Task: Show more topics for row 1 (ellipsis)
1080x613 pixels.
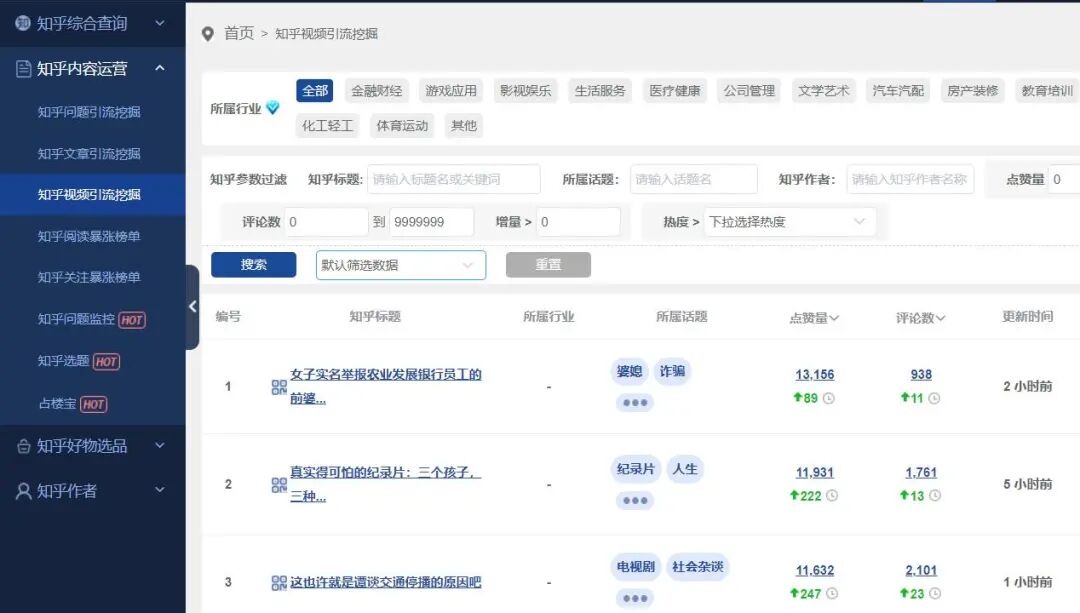Action: click(x=634, y=403)
